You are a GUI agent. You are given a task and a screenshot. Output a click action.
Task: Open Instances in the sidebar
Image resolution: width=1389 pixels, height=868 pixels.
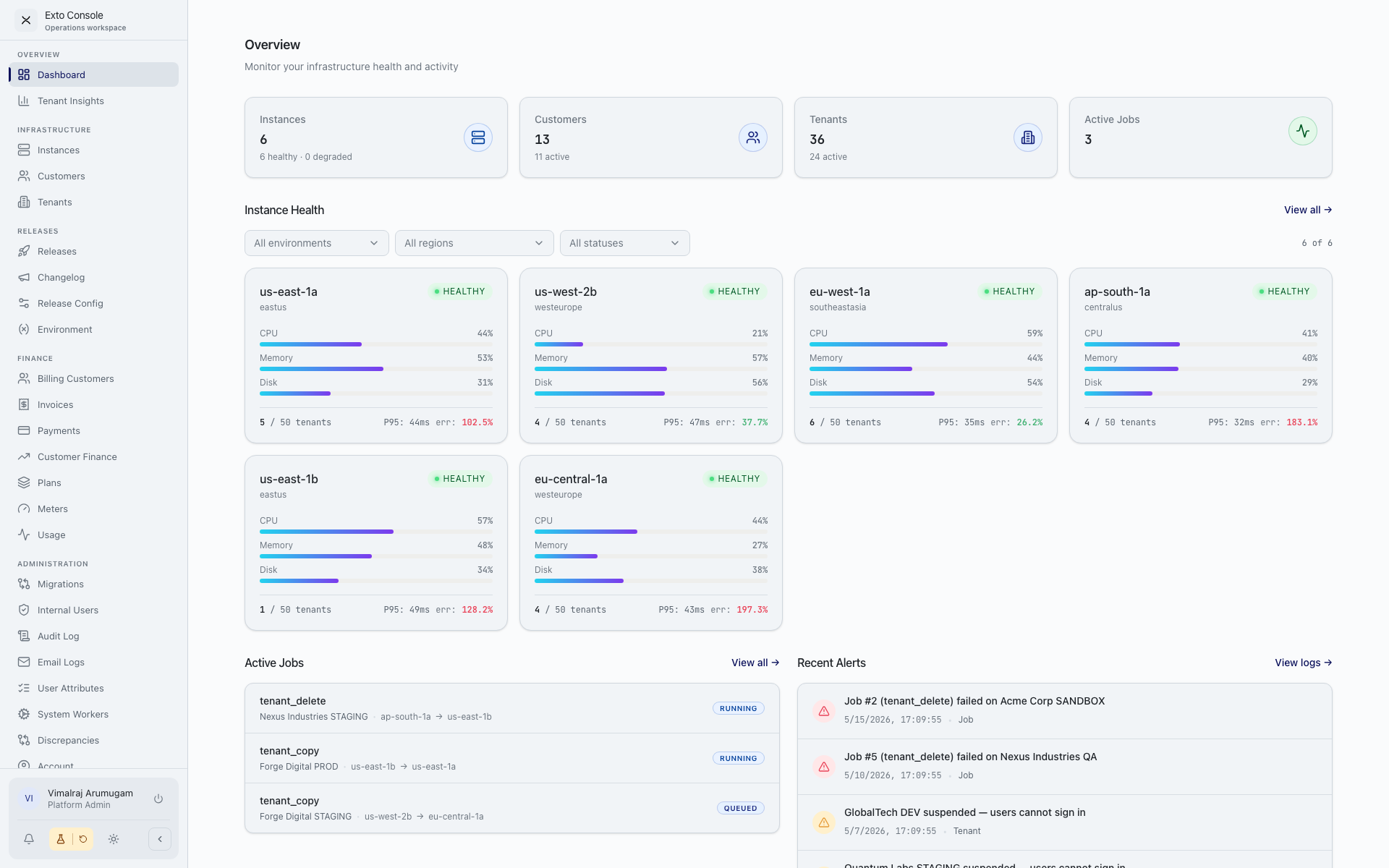point(94,150)
